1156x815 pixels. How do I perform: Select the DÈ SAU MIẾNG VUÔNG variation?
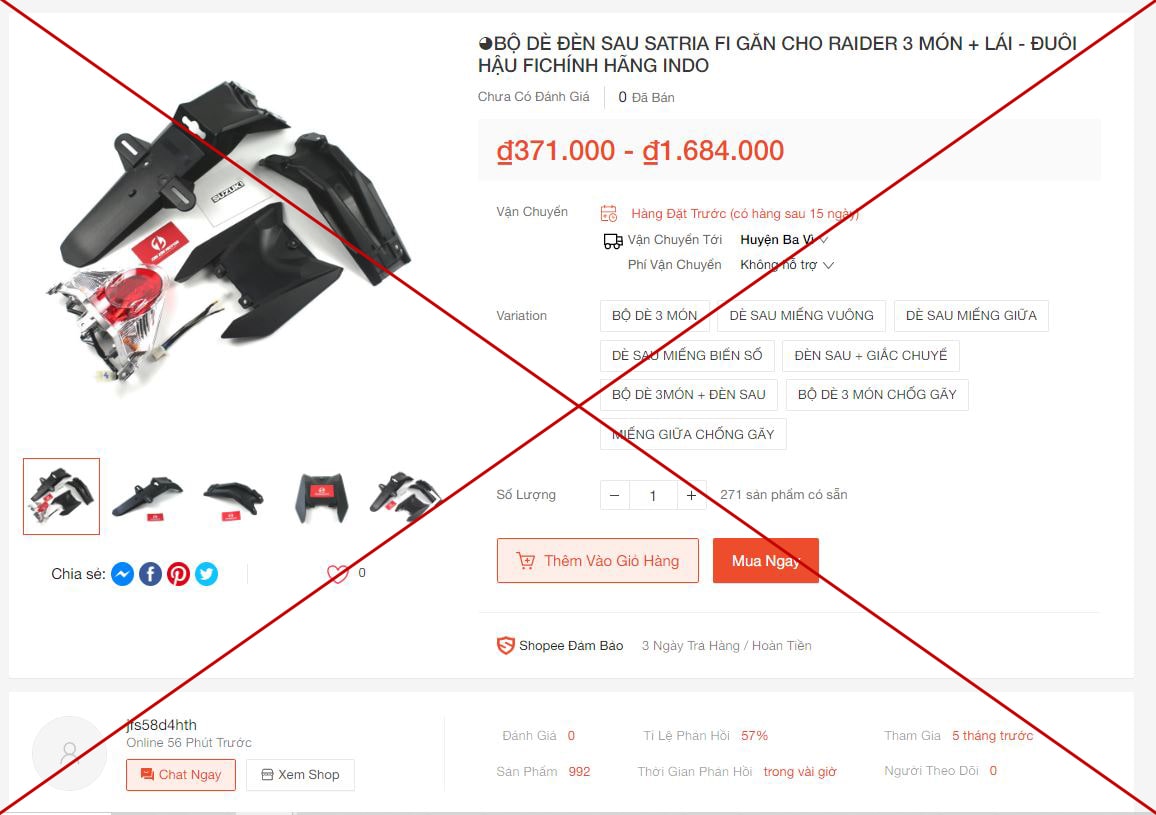tap(801, 316)
